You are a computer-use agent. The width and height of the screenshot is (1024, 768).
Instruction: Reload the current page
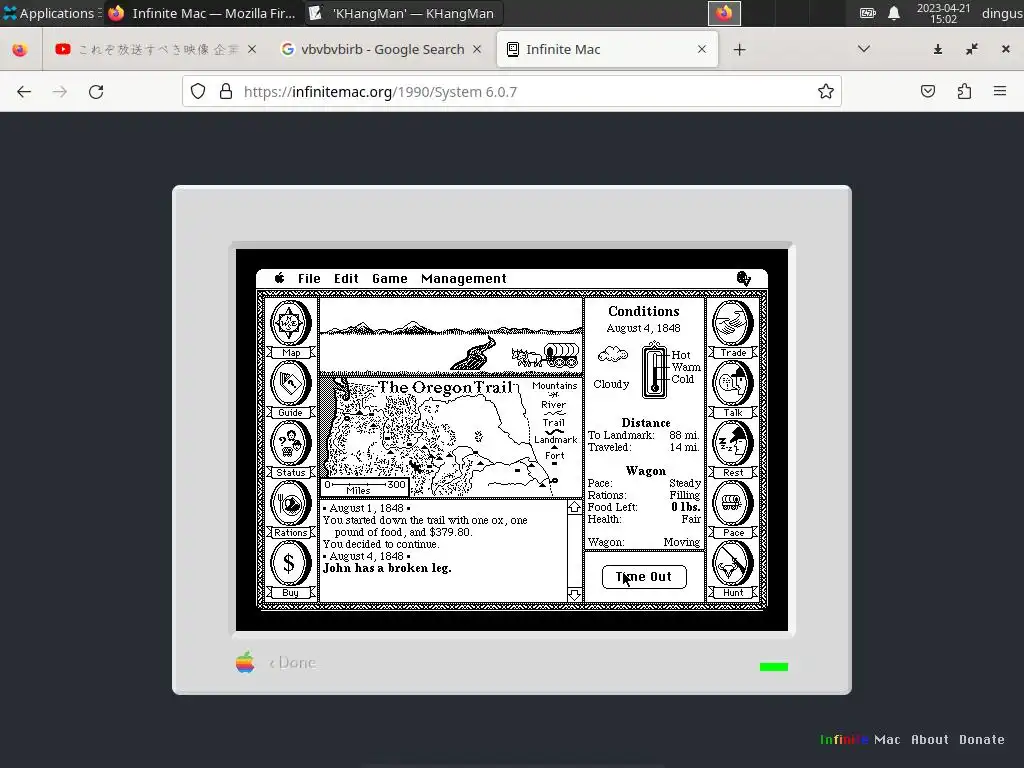tap(96, 91)
